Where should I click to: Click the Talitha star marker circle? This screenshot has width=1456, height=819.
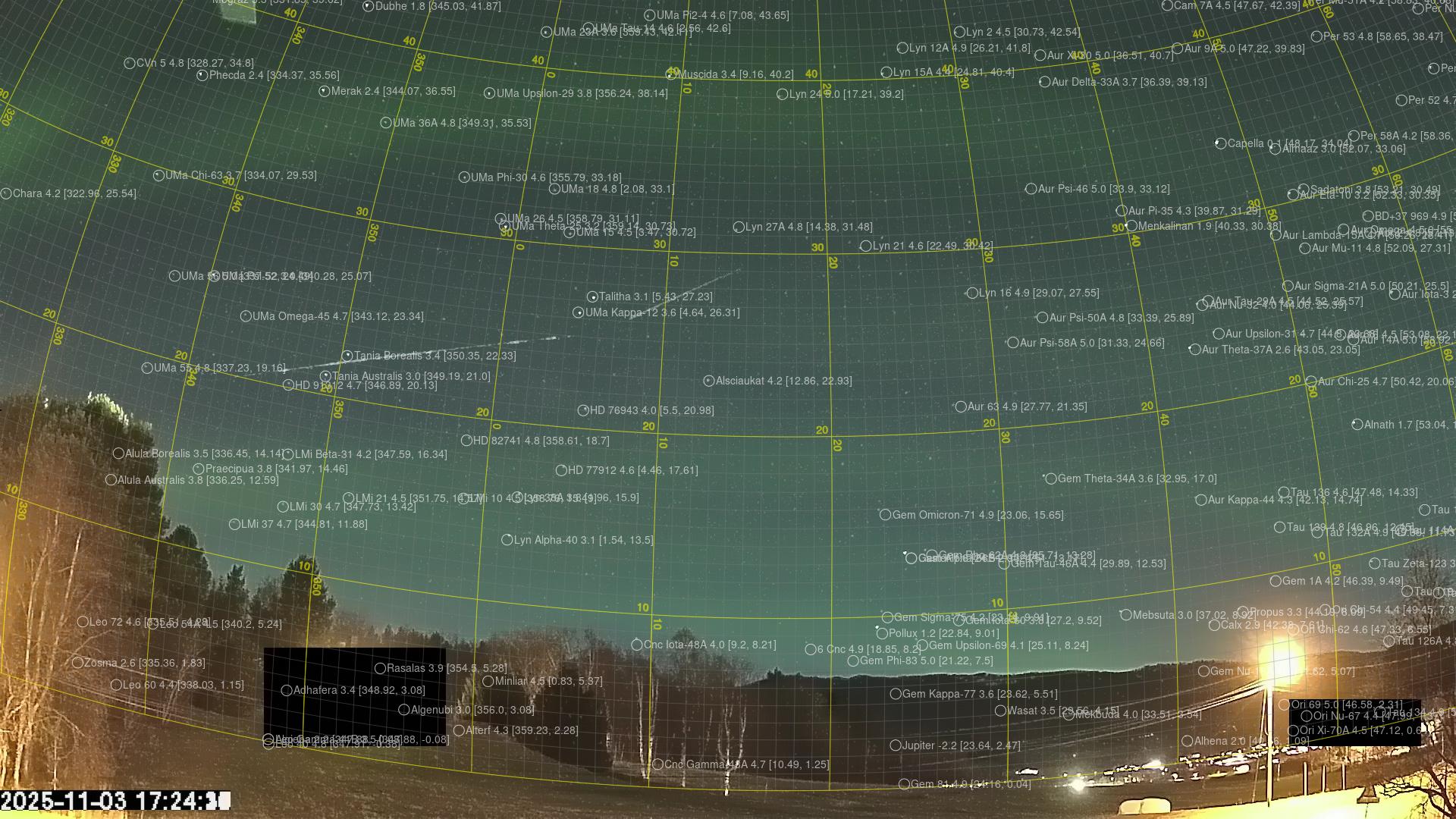(592, 297)
